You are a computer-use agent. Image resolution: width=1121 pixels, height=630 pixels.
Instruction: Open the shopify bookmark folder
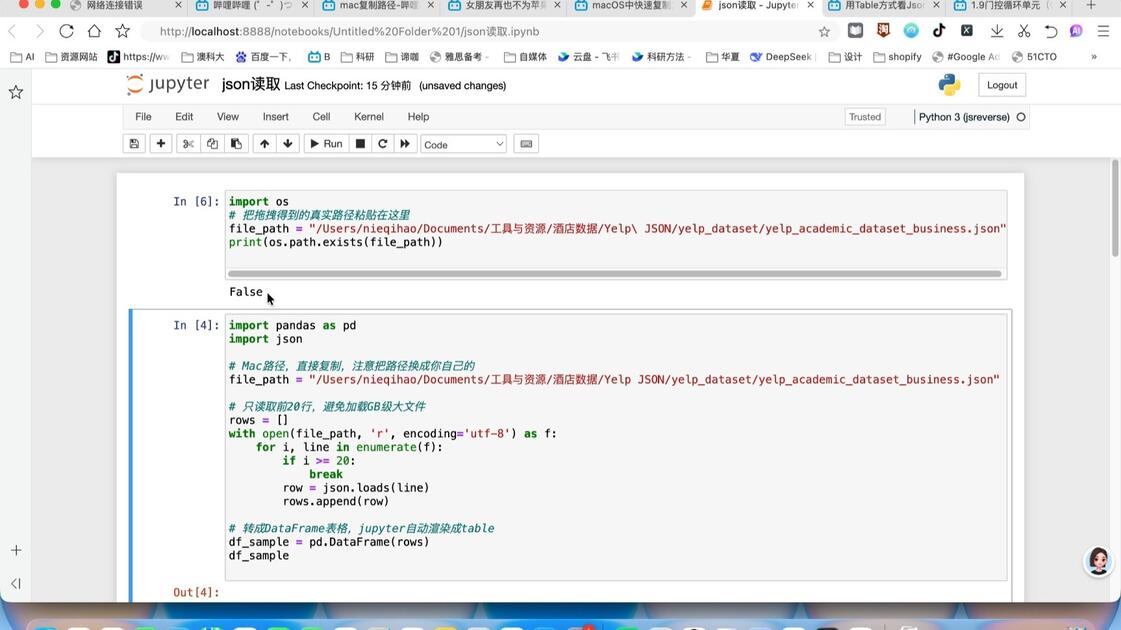pyautogui.click(x=897, y=56)
